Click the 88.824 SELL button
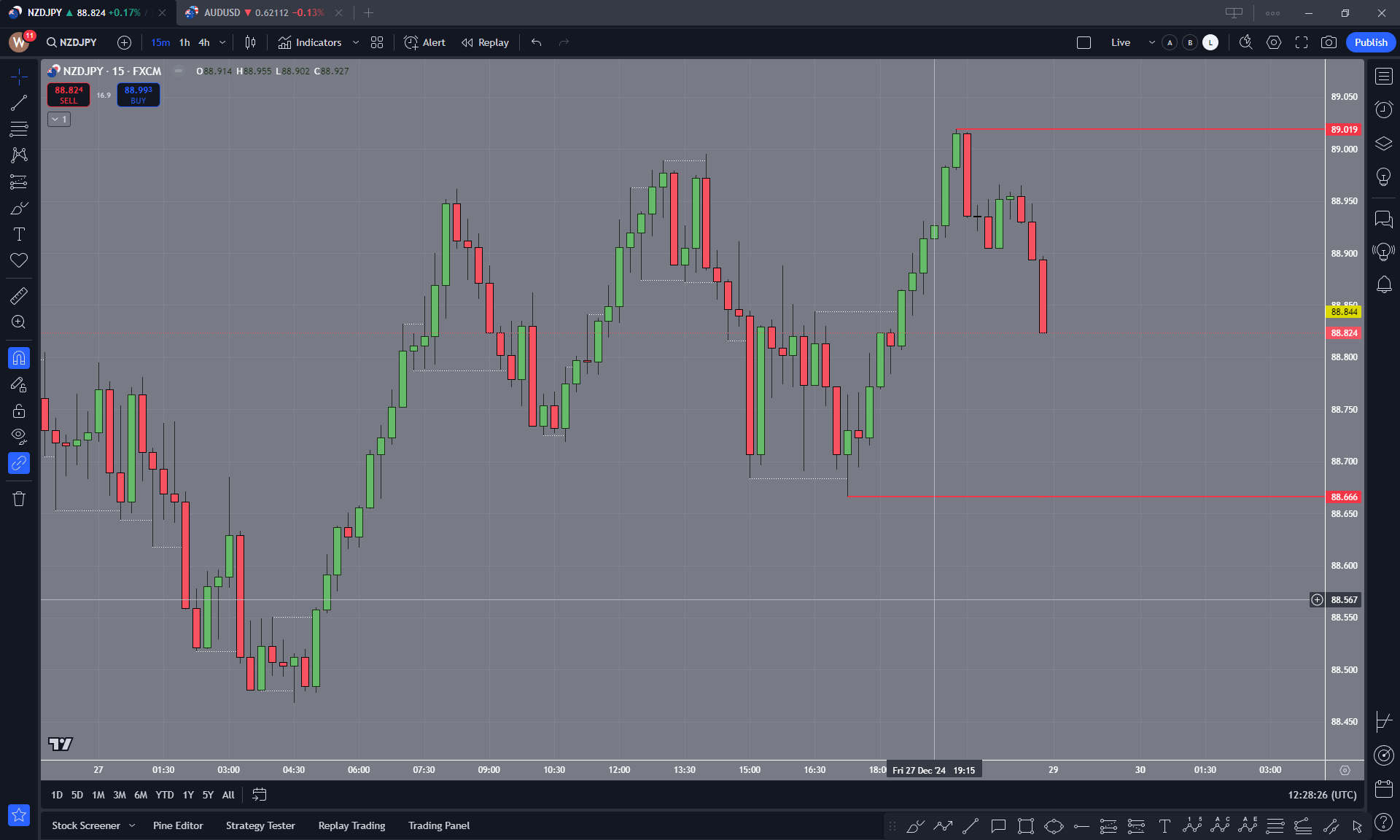 (69, 95)
